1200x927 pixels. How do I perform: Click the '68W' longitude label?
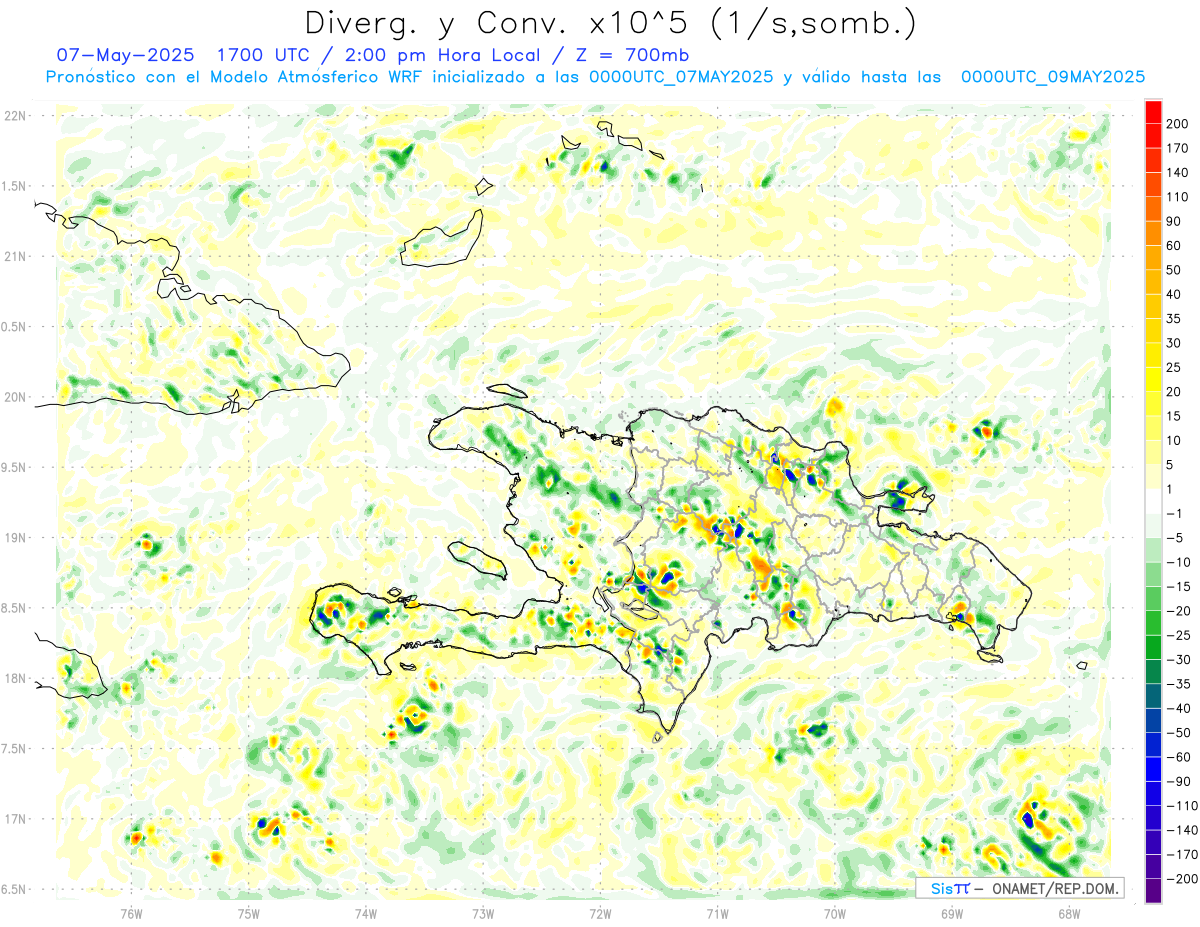tap(1069, 913)
